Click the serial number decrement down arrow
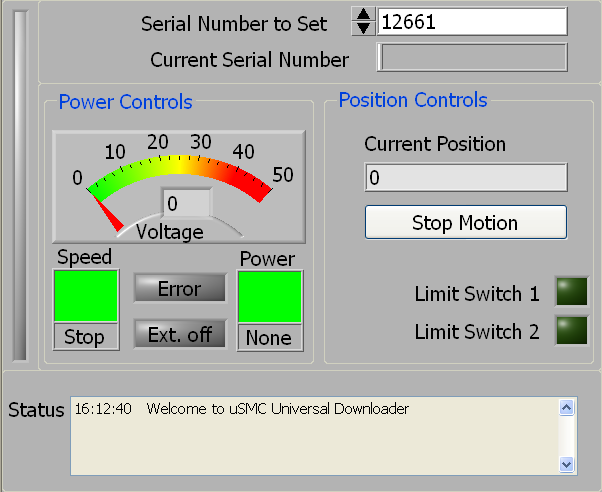This screenshot has width=602, height=492. pyautogui.click(x=364, y=29)
